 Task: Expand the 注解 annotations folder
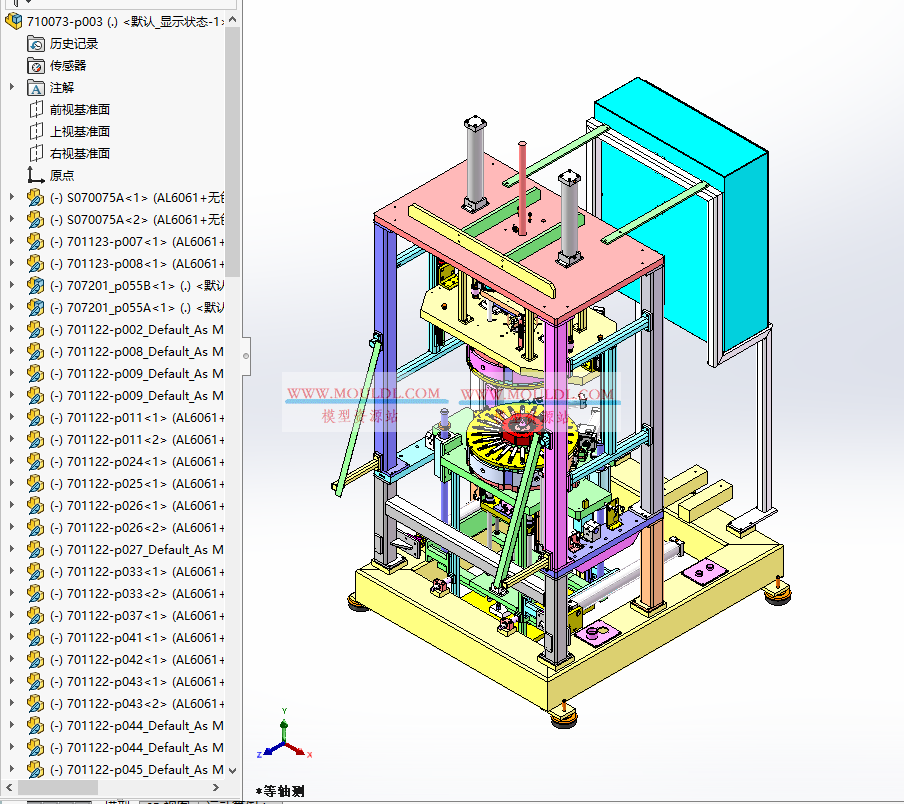pos(12,87)
